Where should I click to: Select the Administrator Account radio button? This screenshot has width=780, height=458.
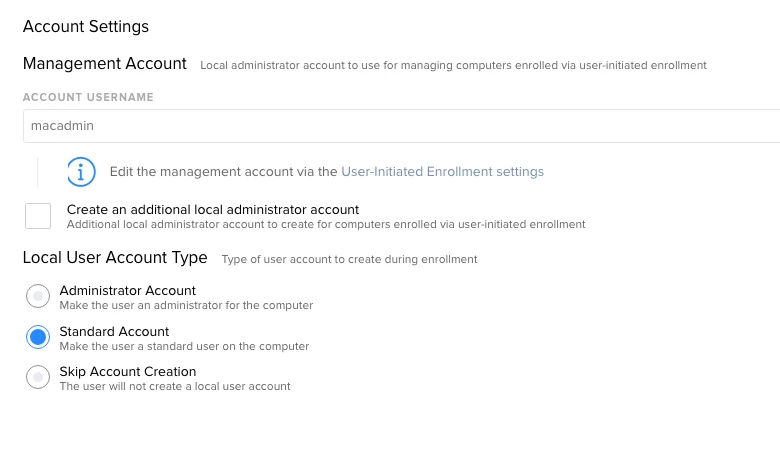(x=38, y=296)
